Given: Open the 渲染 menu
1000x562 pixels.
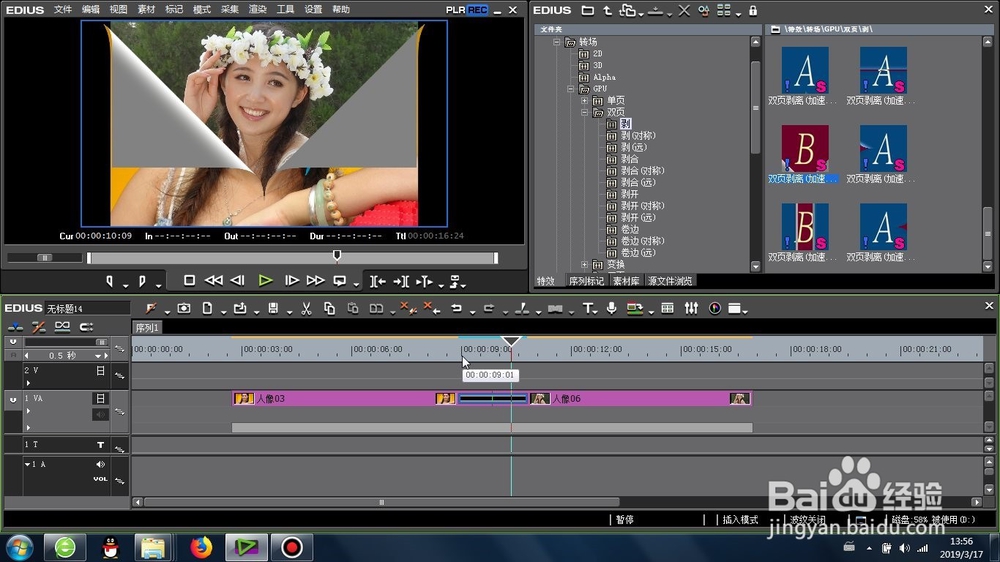Looking at the screenshot, I should 257,10.
